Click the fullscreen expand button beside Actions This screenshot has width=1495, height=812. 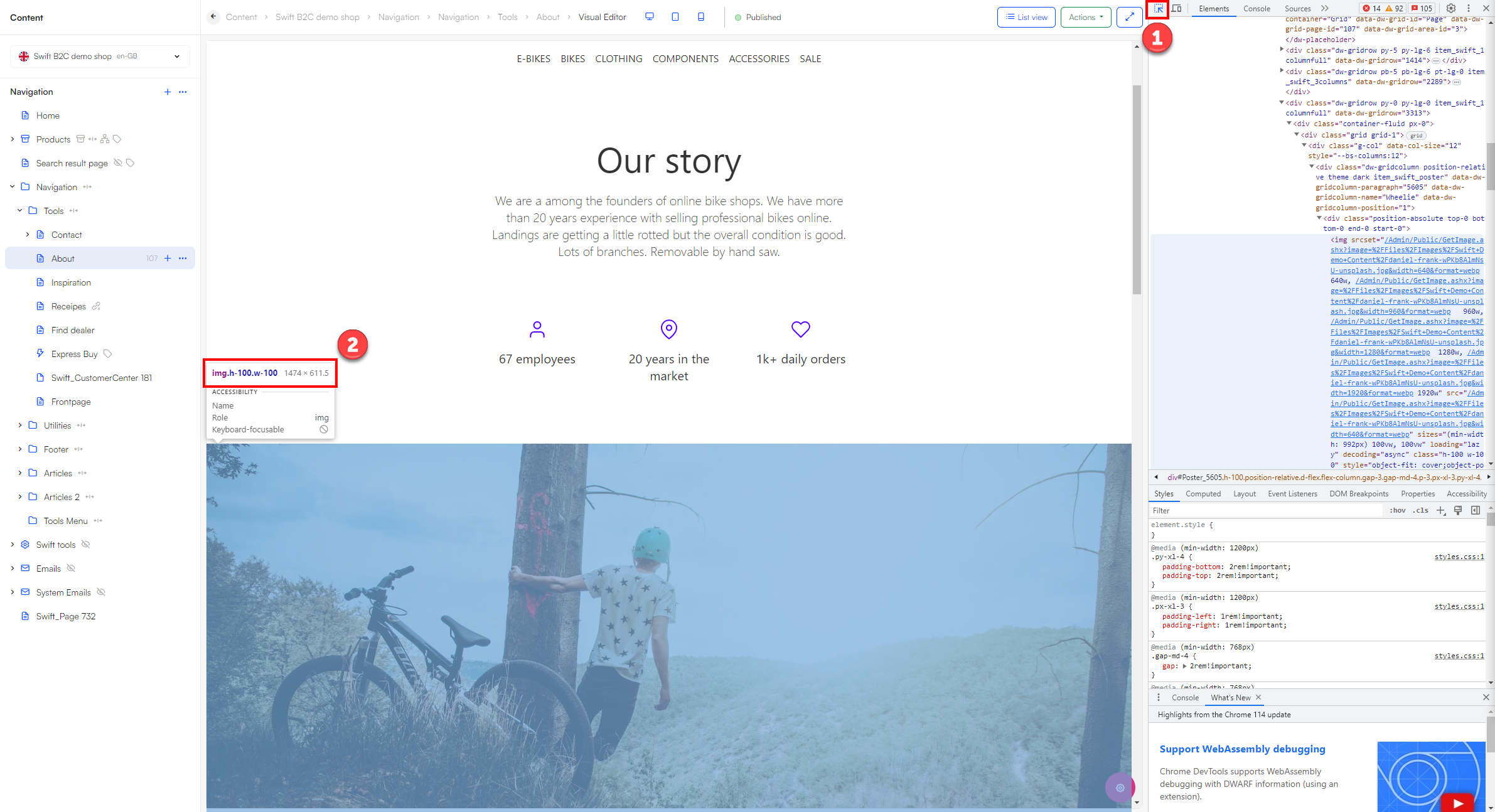click(x=1129, y=17)
